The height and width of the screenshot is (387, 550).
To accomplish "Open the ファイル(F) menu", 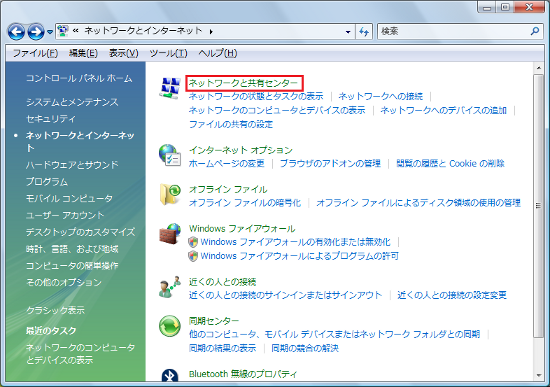I will click(35, 53).
